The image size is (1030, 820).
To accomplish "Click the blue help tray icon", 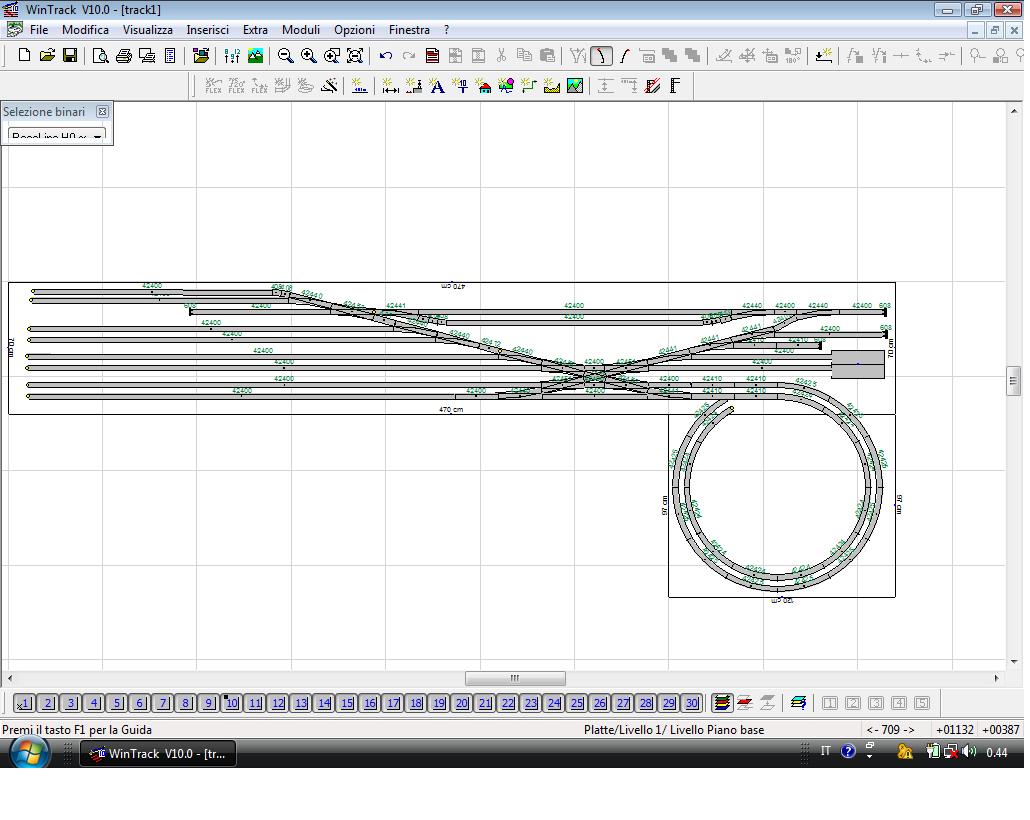I will (x=848, y=751).
